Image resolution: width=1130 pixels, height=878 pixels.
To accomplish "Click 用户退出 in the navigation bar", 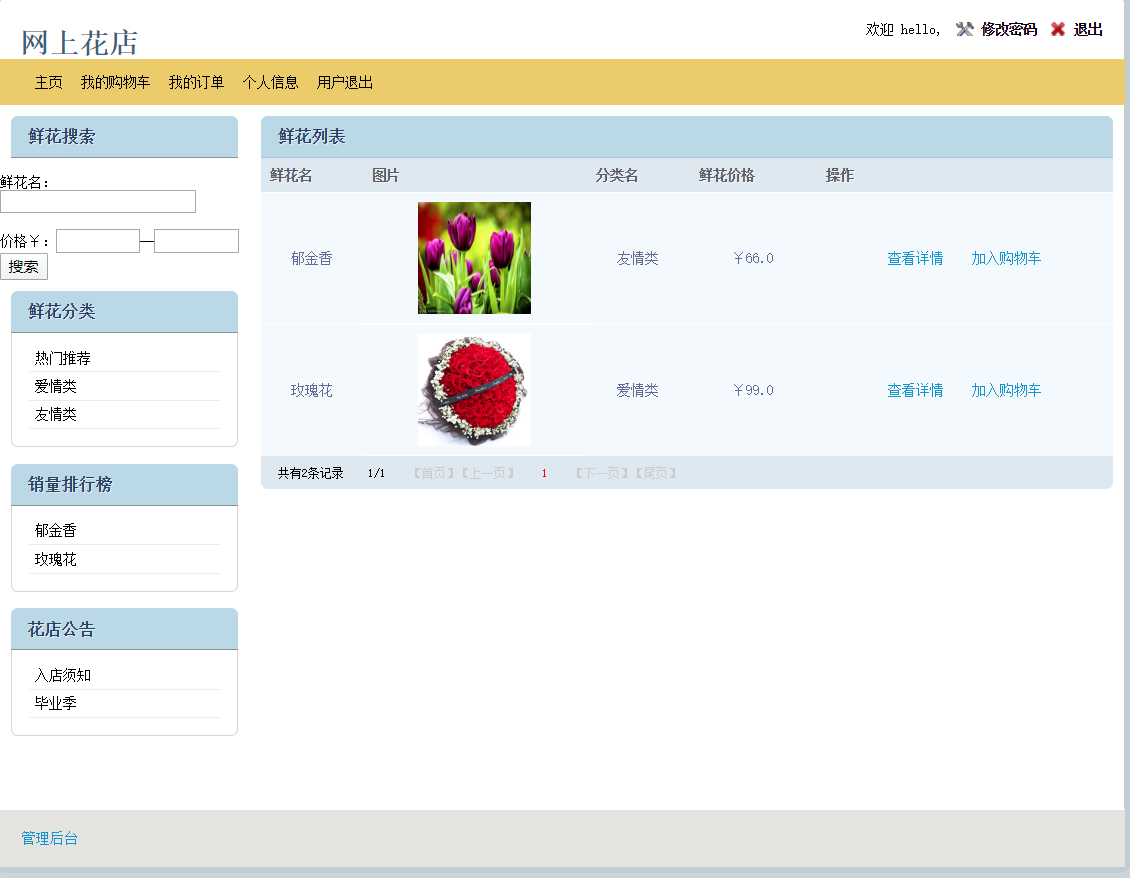I will click(344, 82).
